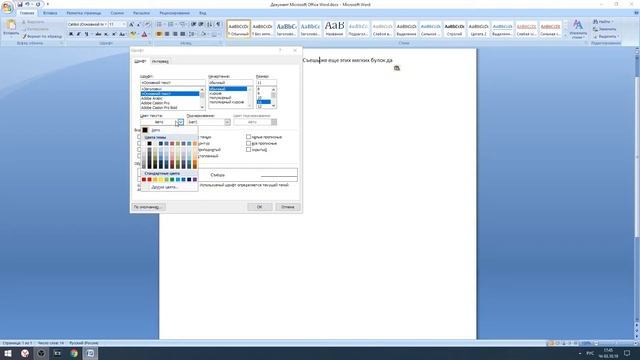Open the ribbon font name dropdown
The image size is (640, 360).
(105, 24)
